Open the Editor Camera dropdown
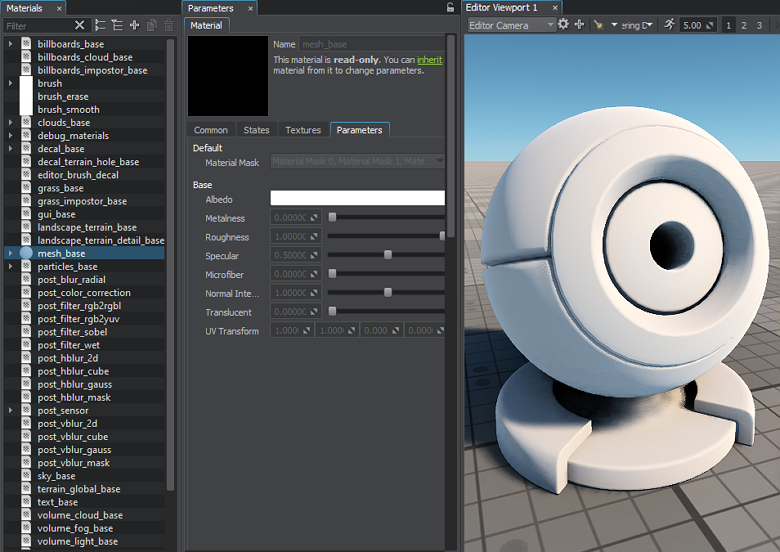The height and width of the screenshot is (552, 780). 510,25
